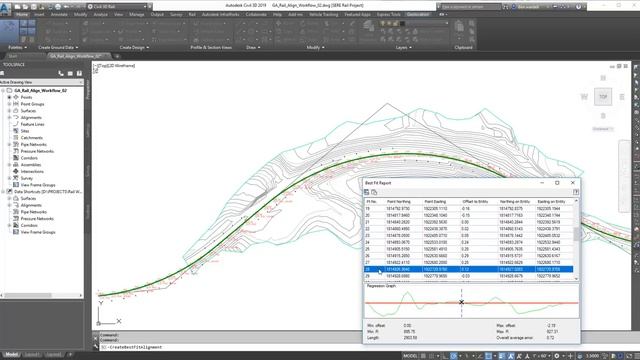Click the layer color swatch in Layers panel
The height and width of the screenshot is (360, 640).
pyautogui.click(x=402, y=24)
